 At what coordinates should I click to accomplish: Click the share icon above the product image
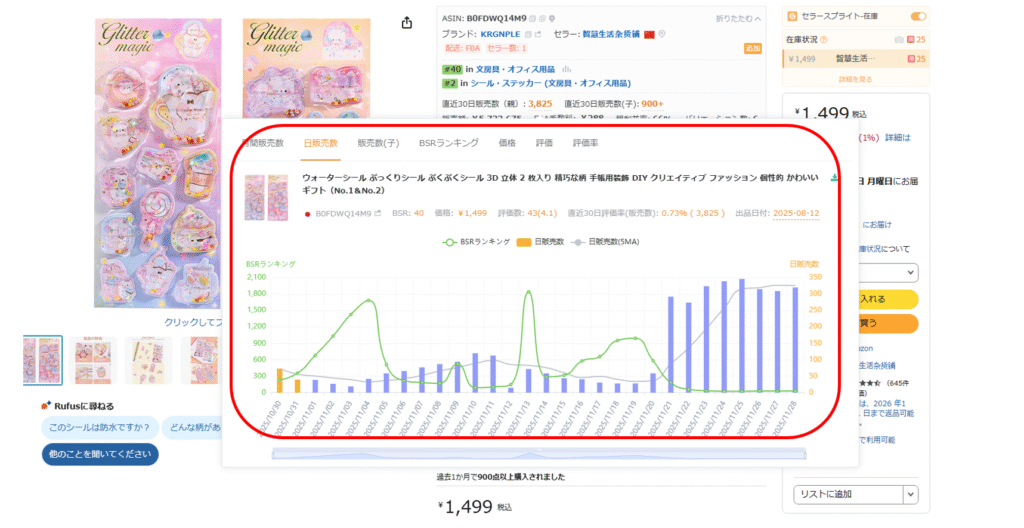tap(407, 23)
